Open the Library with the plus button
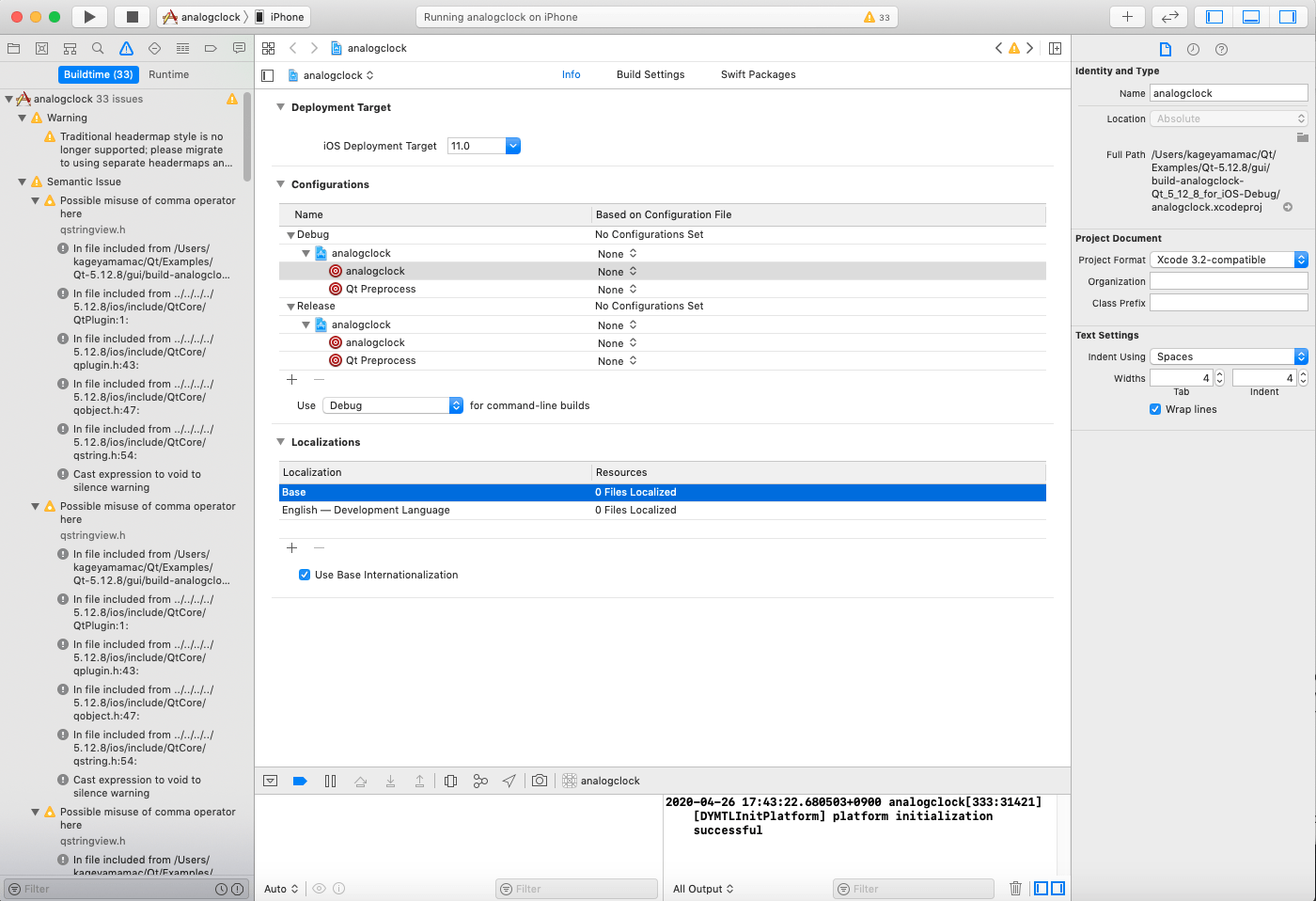 (1127, 17)
